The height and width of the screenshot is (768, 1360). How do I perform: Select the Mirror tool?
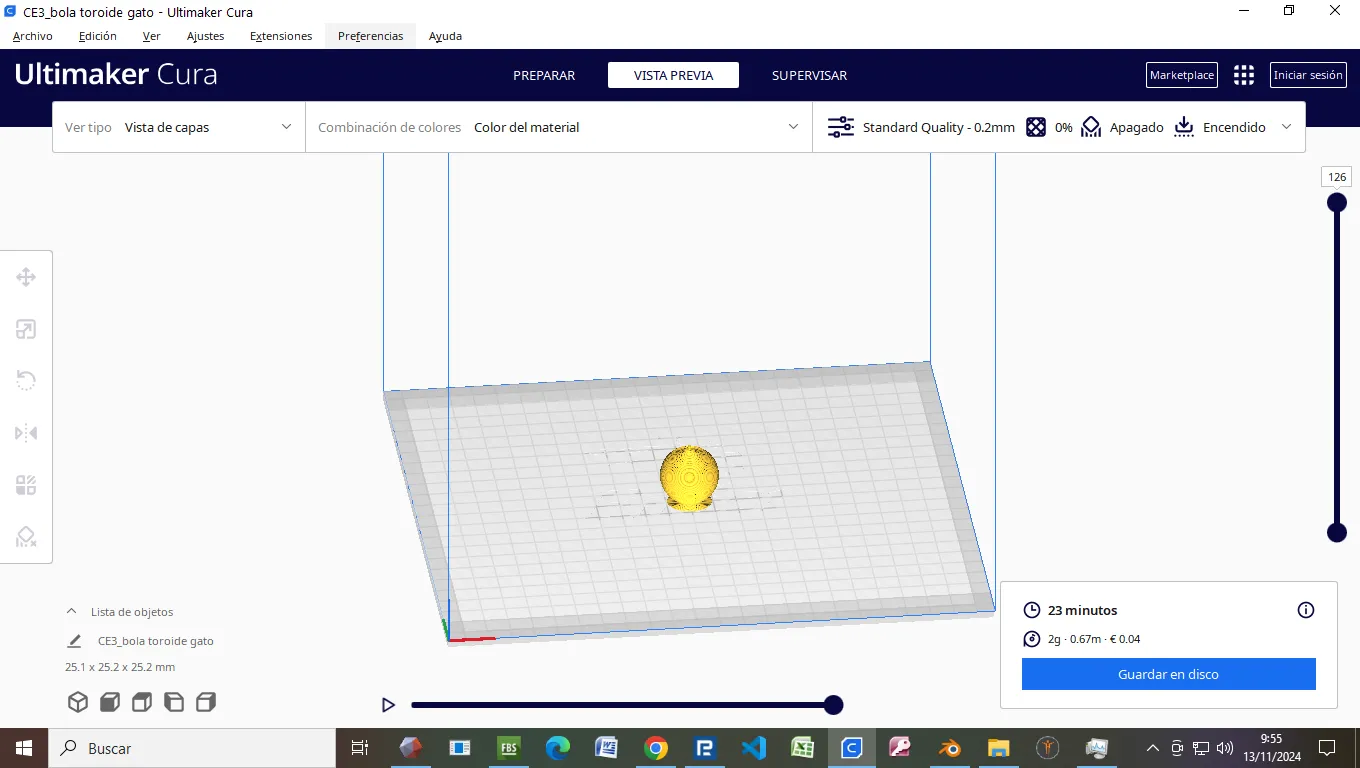pyautogui.click(x=26, y=433)
